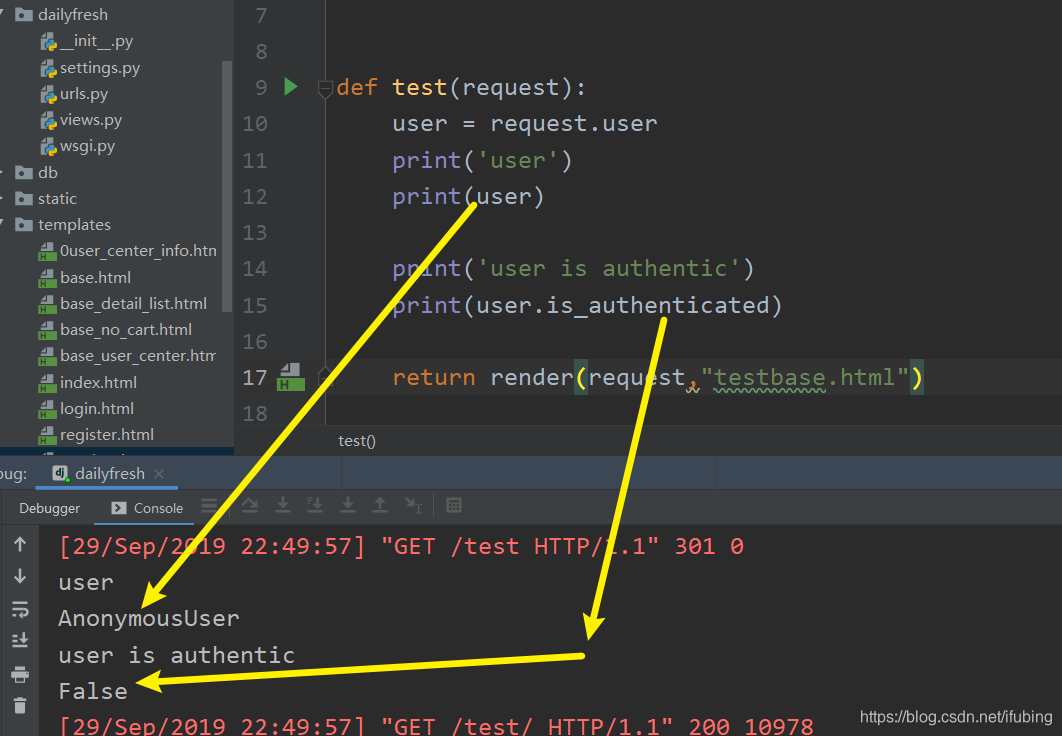Click the console down-arrow stack trace icon
The image size is (1062, 736).
[20, 576]
